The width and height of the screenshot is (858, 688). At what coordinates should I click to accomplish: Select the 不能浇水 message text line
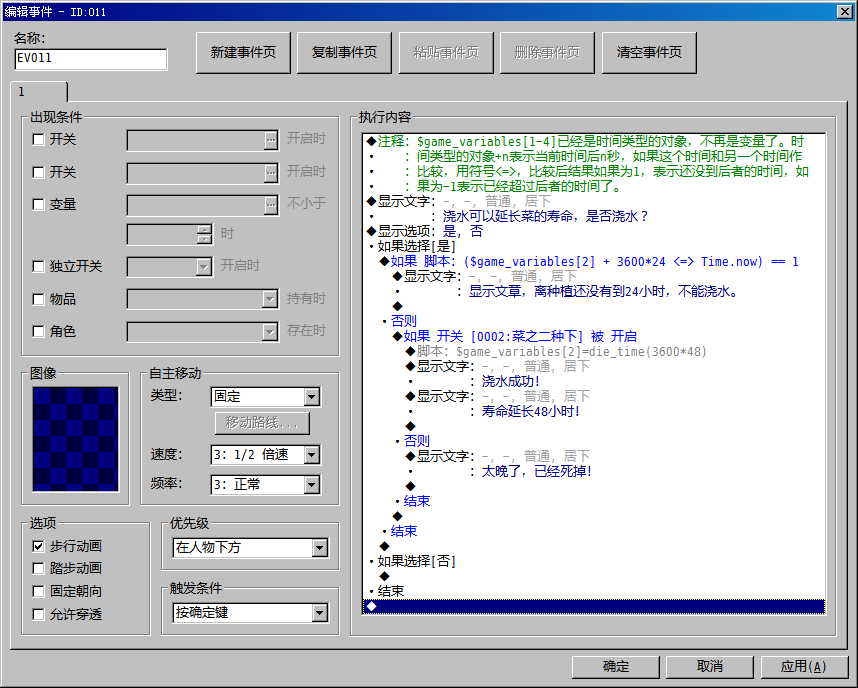(594, 292)
